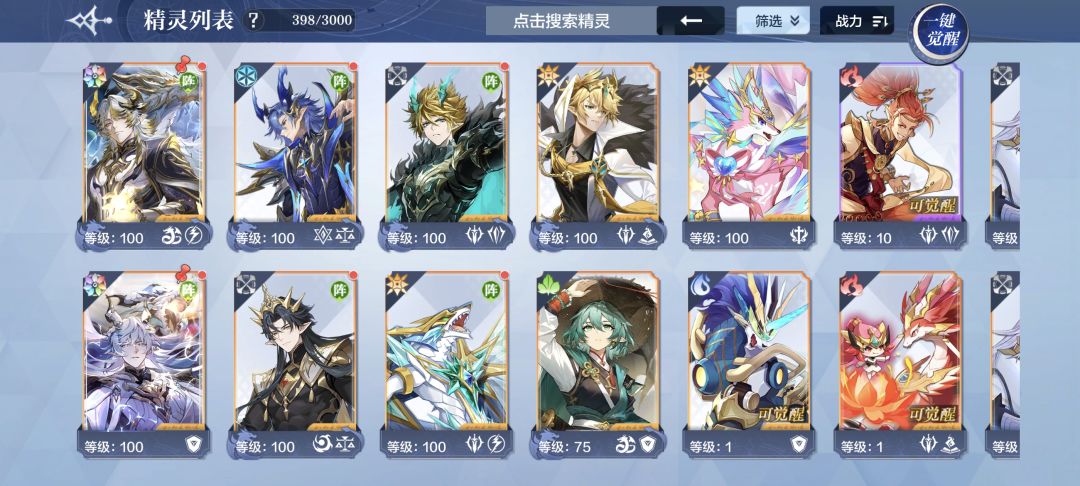Click the 点击搜索精灵 search field
Screen dimensions: 1080x486
tap(561, 21)
